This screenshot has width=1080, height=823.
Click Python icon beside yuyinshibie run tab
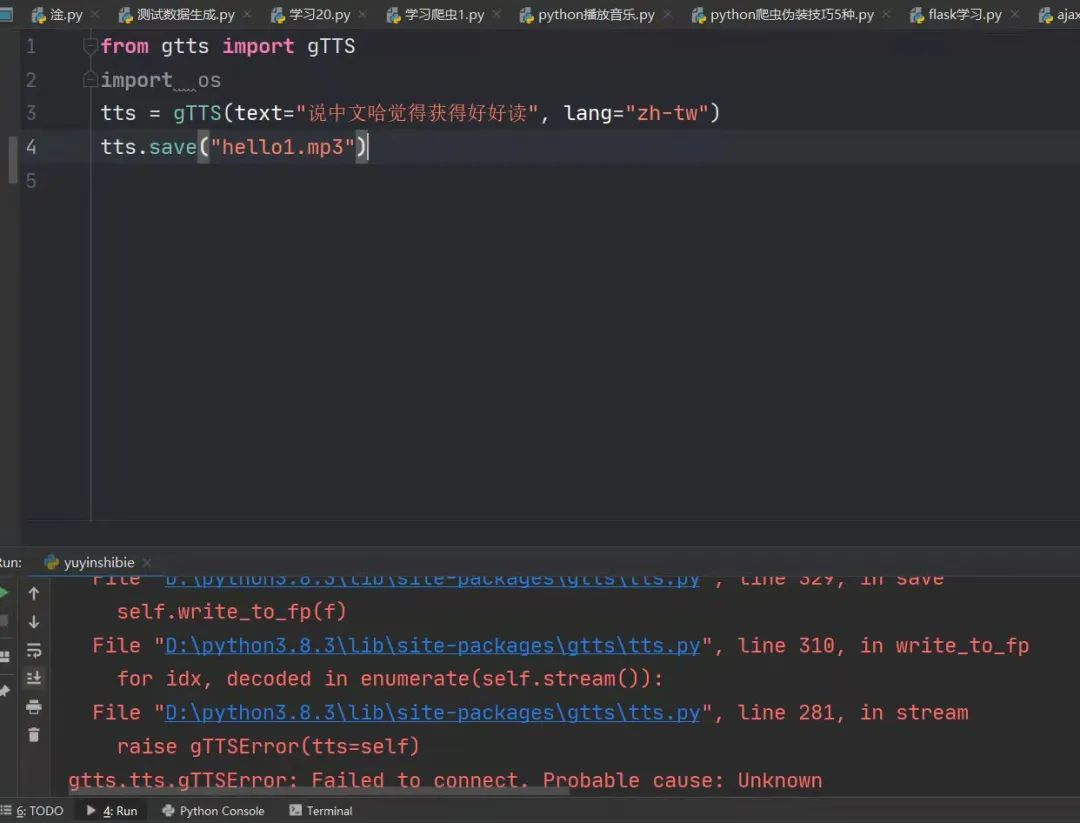point(51,563)
